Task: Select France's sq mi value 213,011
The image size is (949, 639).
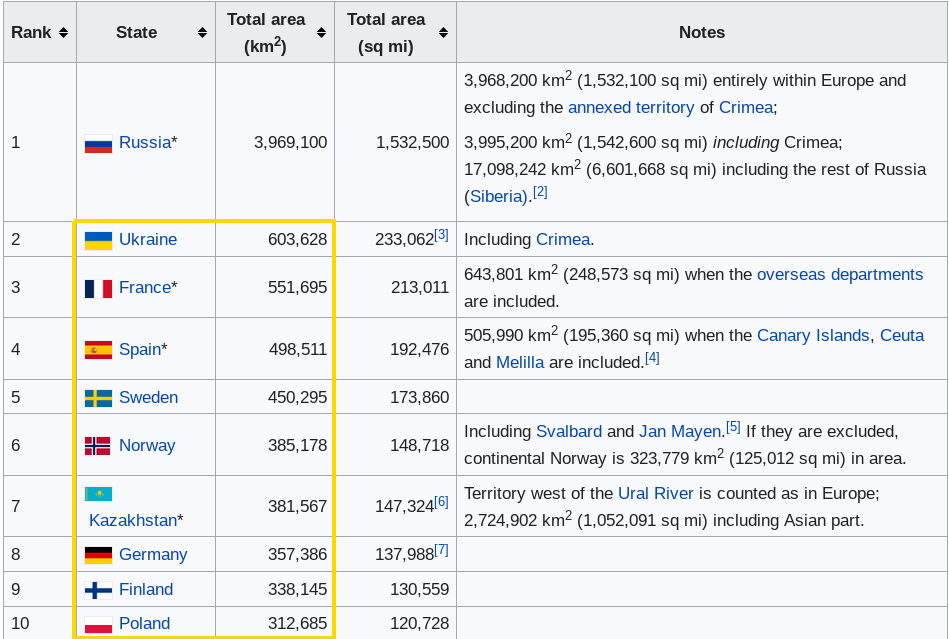Action: (419, 287)
